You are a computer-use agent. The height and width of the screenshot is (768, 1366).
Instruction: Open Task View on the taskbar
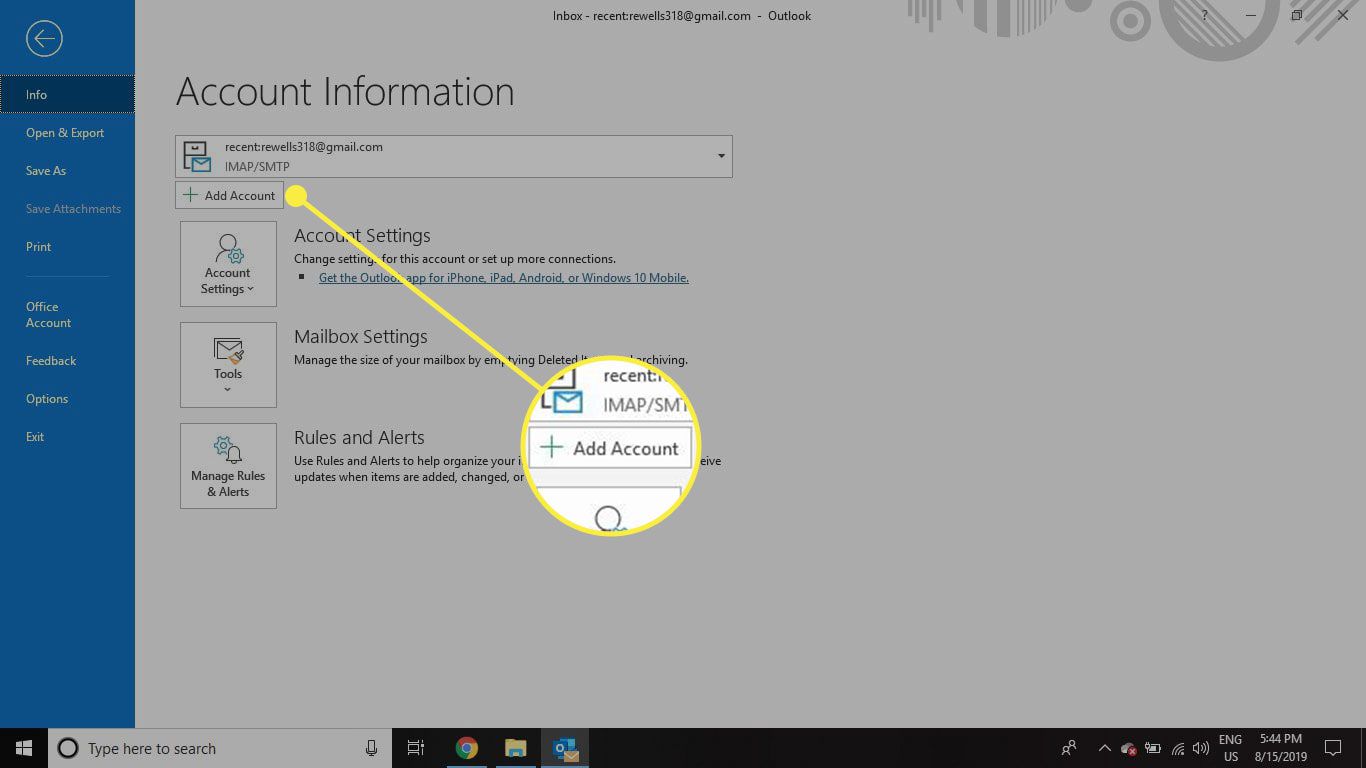(x=416, y=748)
